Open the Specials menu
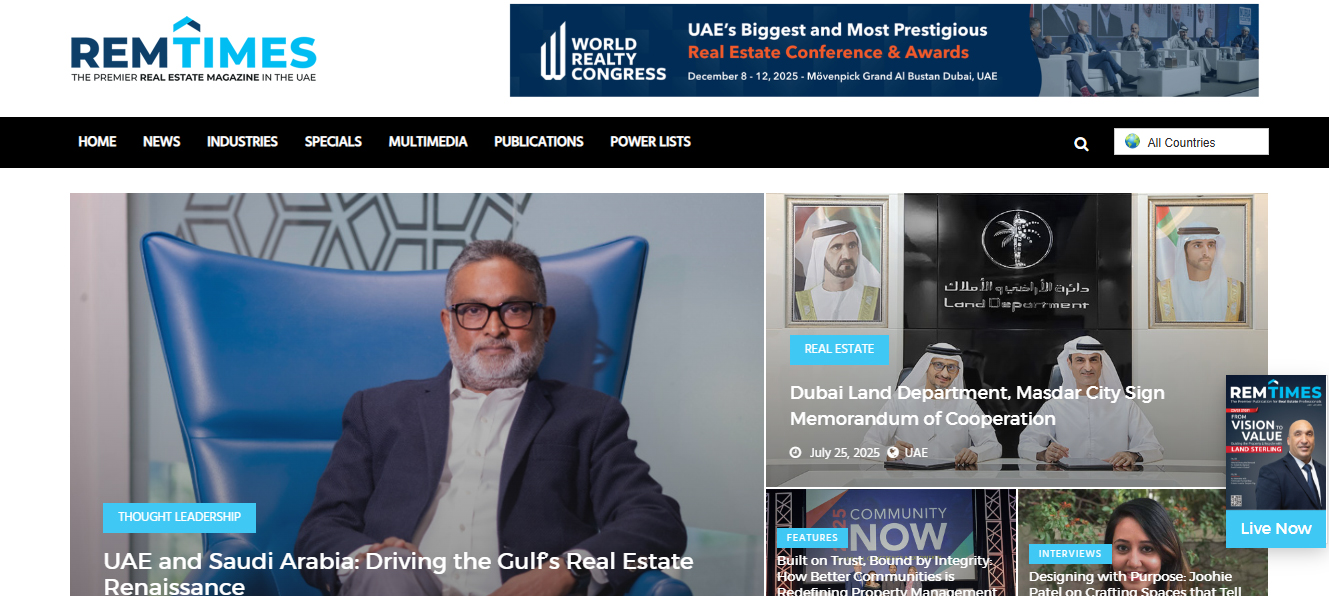1329x596 pixels. click(x=333, y=142)
